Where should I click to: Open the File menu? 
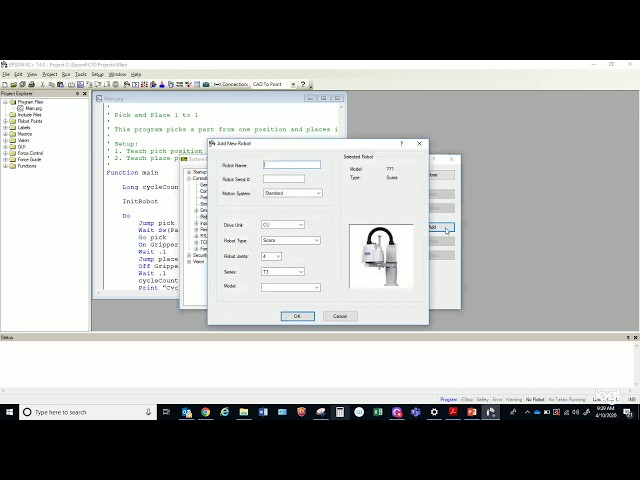click(6, 74)
